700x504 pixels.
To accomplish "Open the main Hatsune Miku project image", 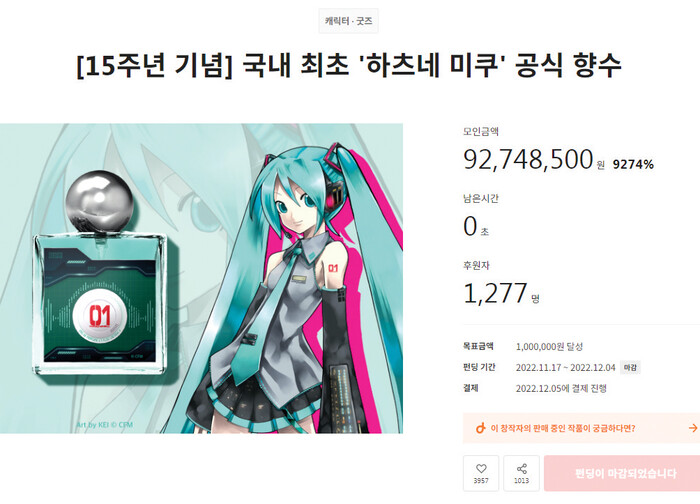I will coord(201,278).
